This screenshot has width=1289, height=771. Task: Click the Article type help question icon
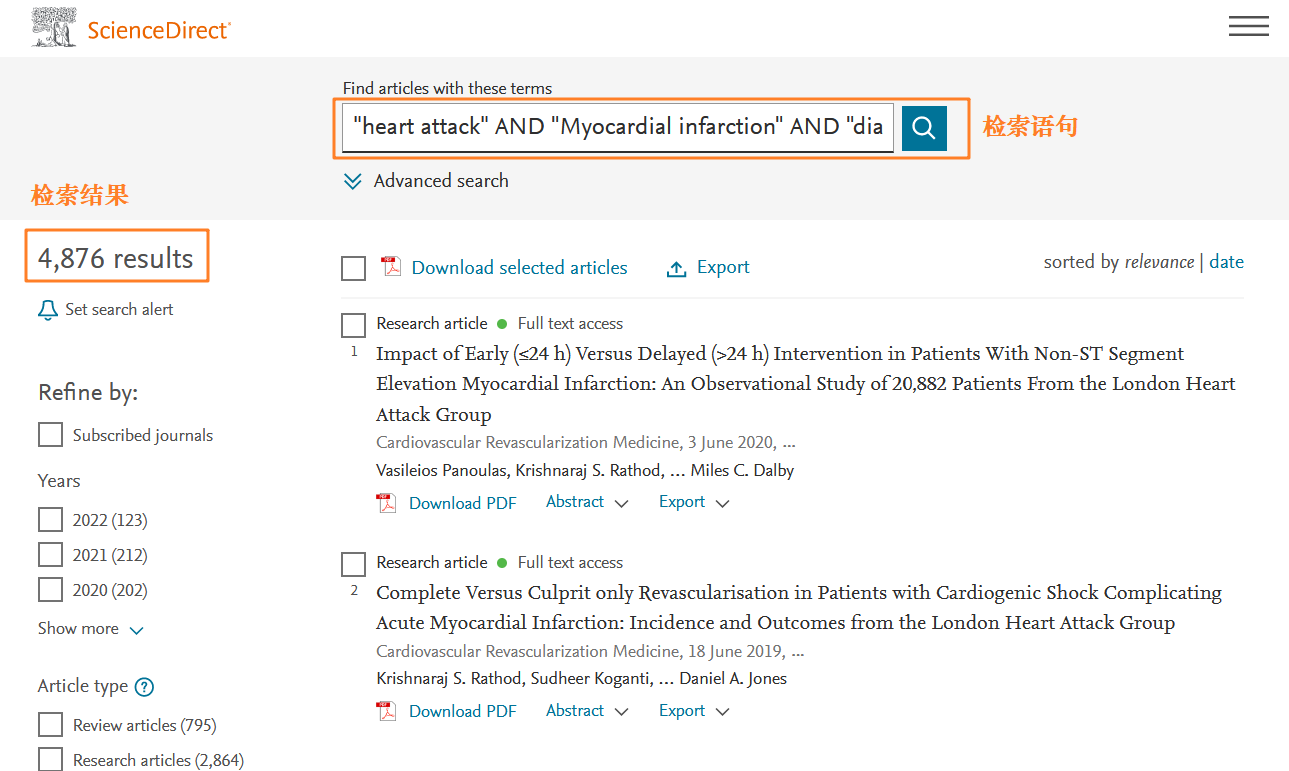(x=145, y=687)
